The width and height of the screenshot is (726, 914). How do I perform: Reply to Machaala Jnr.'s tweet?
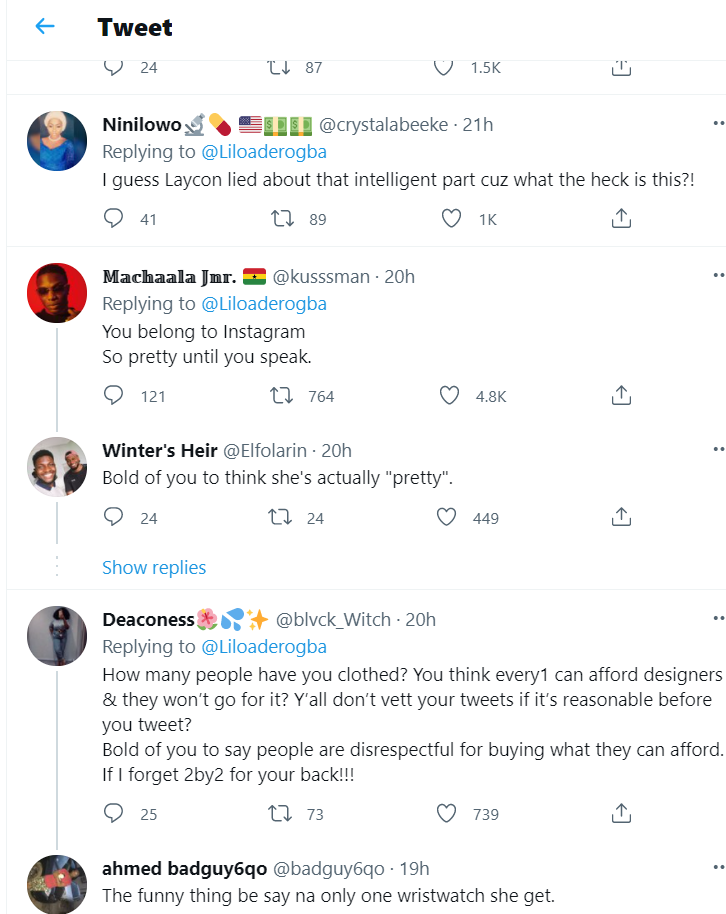114,396
